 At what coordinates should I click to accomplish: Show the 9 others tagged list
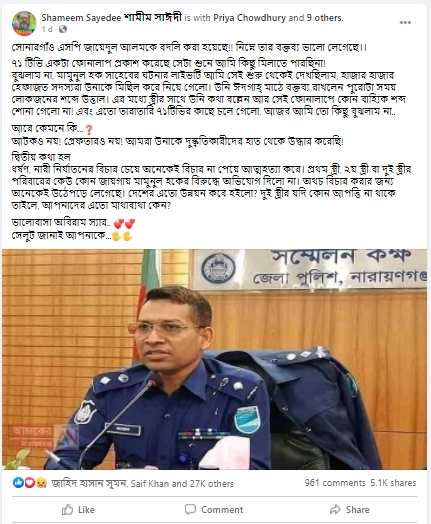[x=324, y=18]
